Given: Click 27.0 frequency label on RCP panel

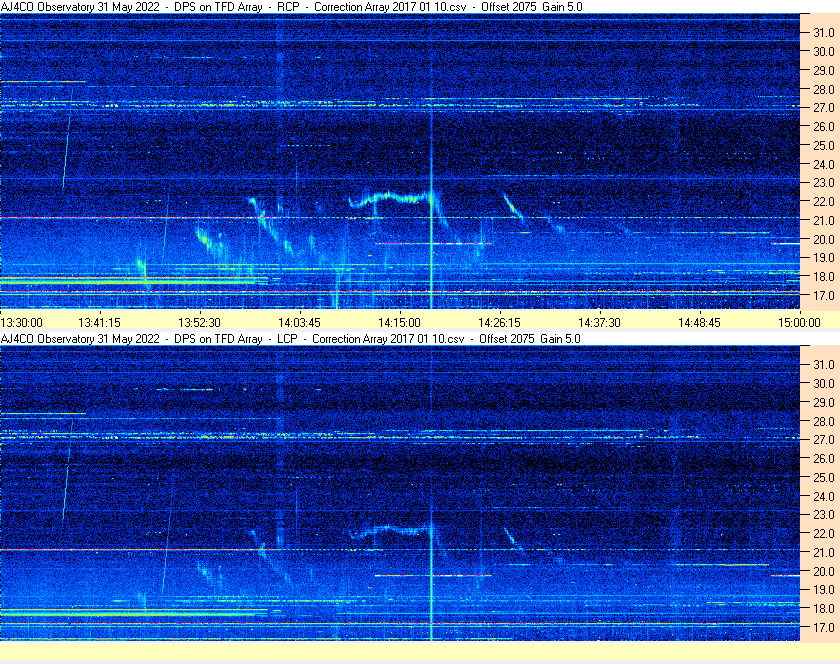Looking at the screenshot, I should (824, 108).
